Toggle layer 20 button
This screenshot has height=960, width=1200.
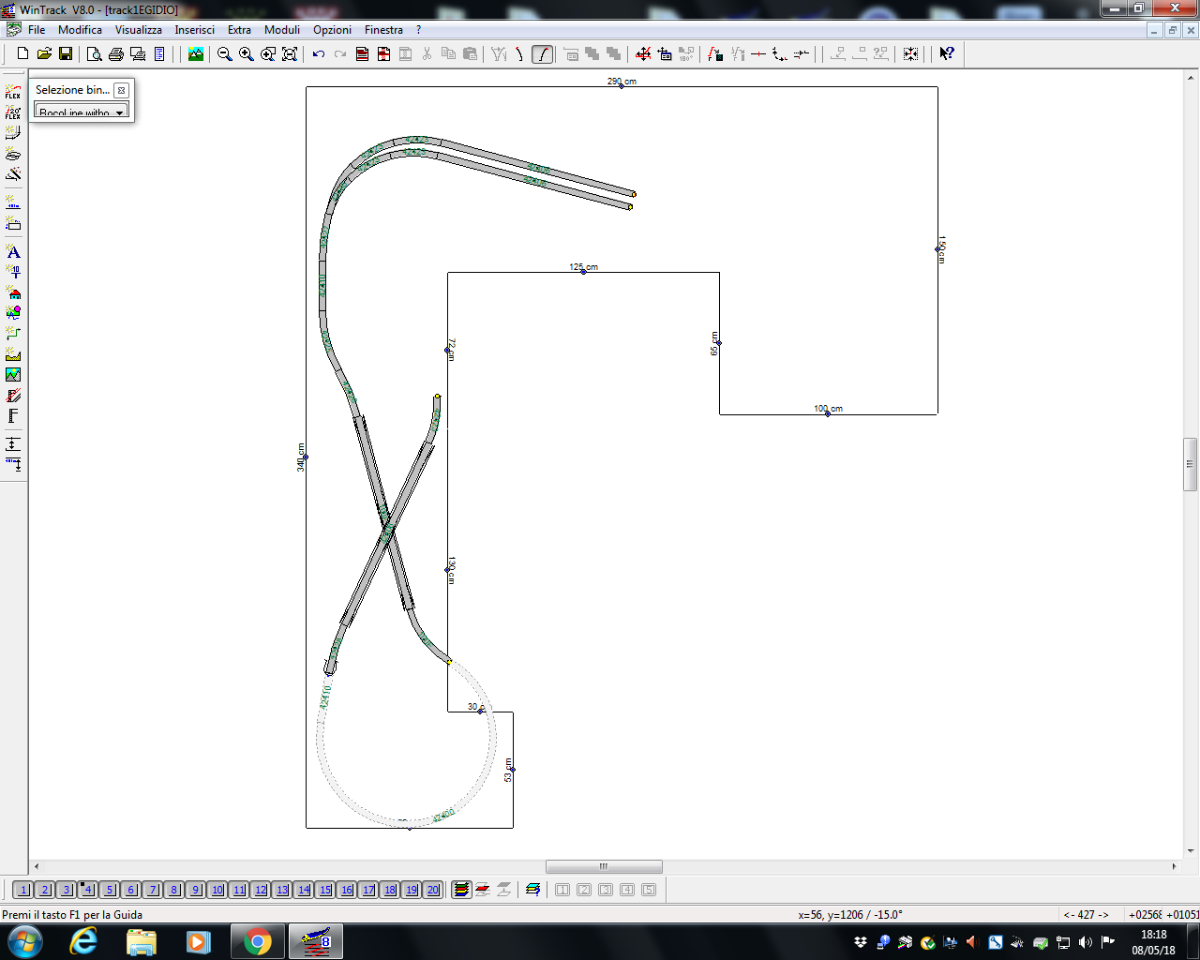tap(432, 890)
